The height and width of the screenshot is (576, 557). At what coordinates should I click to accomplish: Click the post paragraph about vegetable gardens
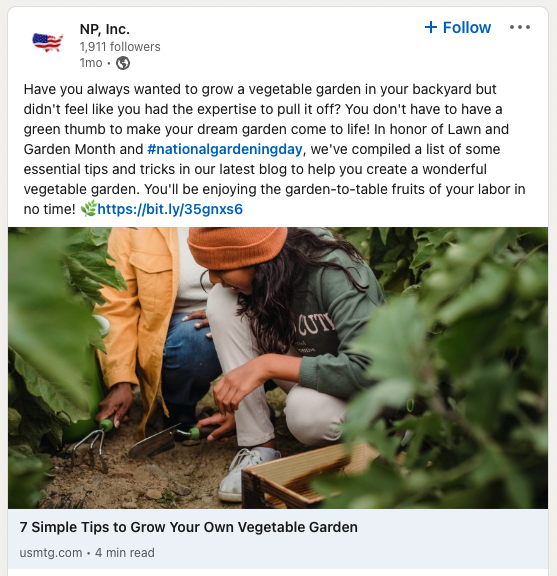click(274, 149)
